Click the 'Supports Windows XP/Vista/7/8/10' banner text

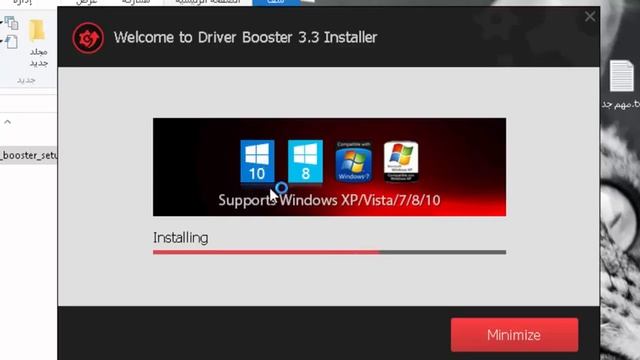pyautogui.click(x=329, y=200)
